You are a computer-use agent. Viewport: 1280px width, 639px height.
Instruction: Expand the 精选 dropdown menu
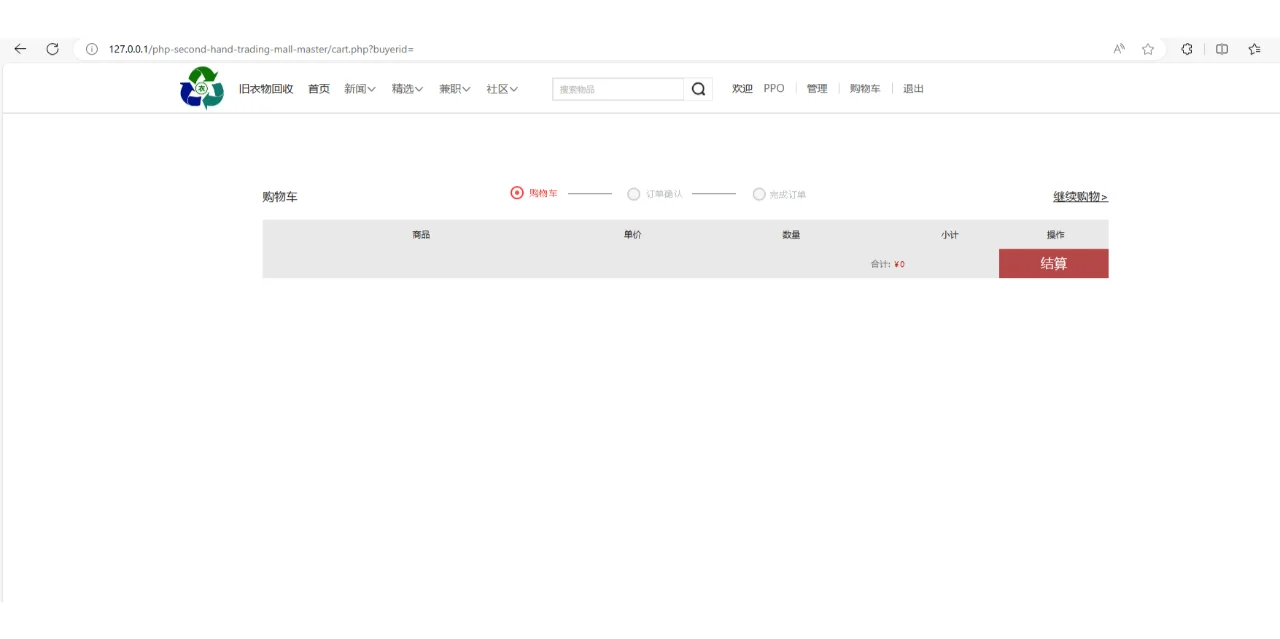pos(407,88)
